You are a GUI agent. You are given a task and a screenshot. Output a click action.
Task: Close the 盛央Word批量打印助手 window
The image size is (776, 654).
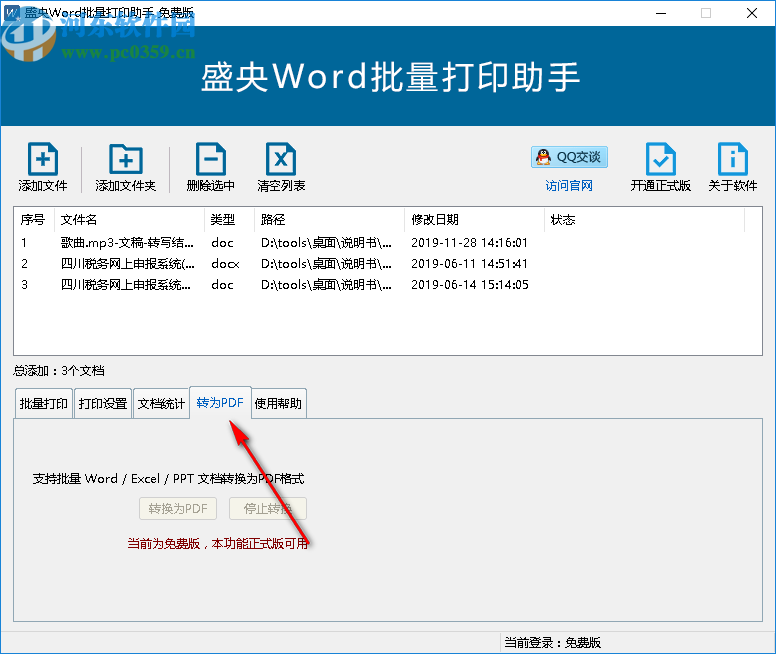pos(752,13)
